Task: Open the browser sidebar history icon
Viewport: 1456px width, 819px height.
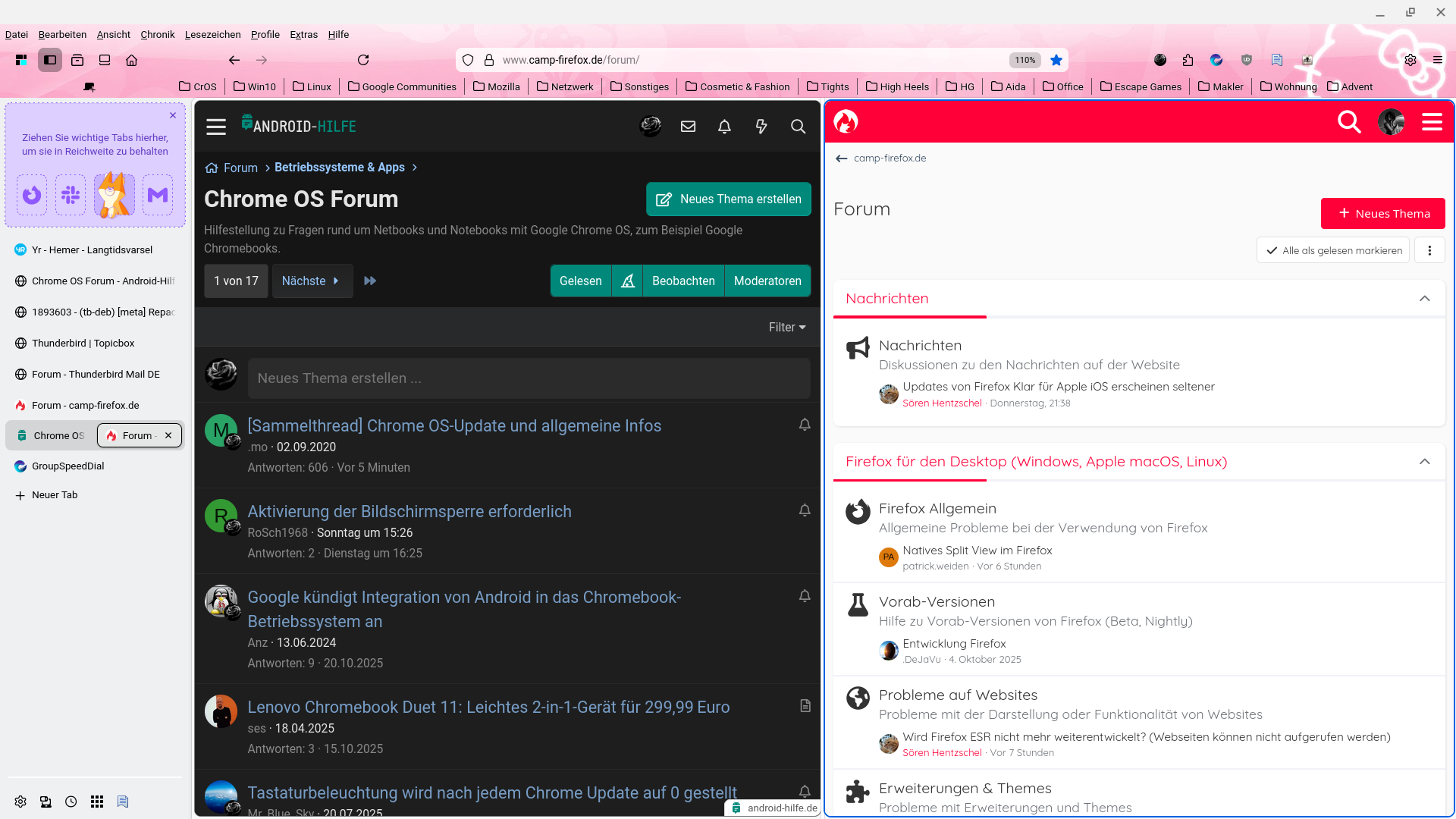Action: click(71, 802)
